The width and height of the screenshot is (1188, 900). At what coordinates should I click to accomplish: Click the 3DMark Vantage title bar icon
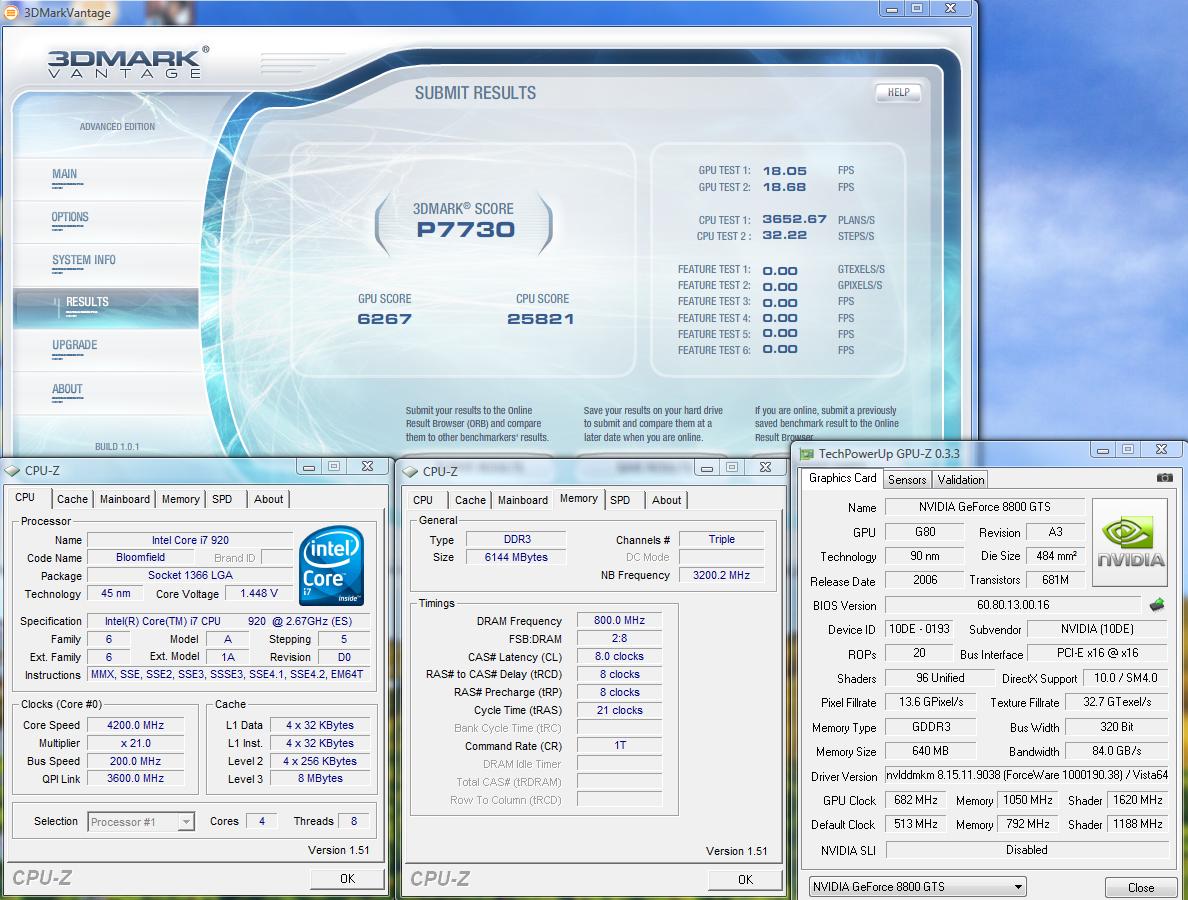[x=11, y=12]
